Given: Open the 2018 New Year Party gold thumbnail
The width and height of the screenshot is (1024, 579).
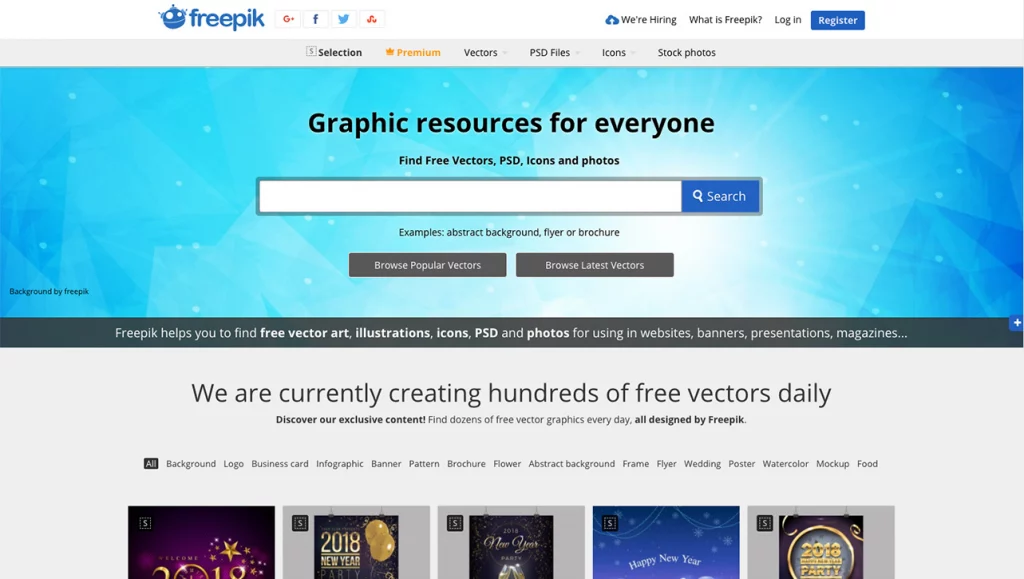Looking at the screenshot, I should [820, 545].
